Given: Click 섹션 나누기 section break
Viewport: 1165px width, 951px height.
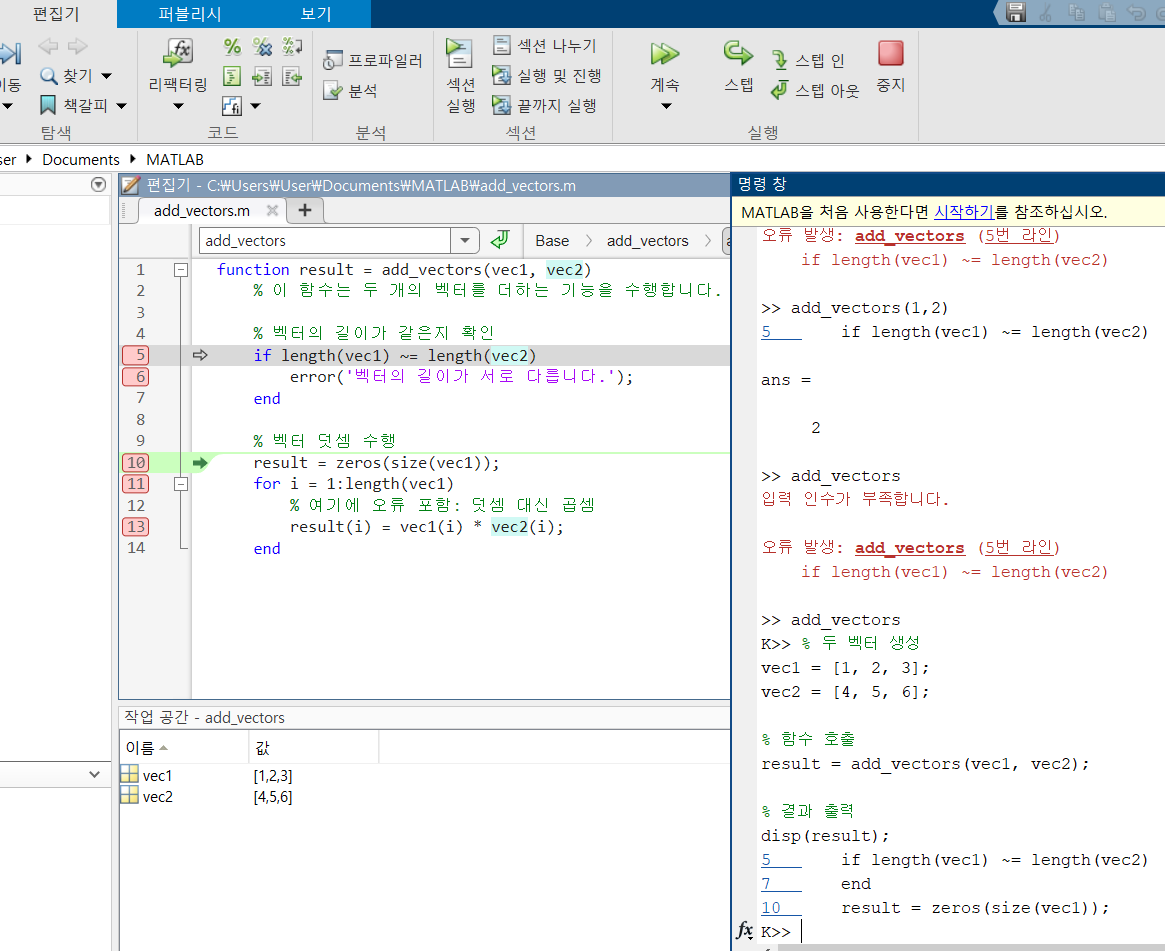Looking at the screenshot, I should (545, 45).
